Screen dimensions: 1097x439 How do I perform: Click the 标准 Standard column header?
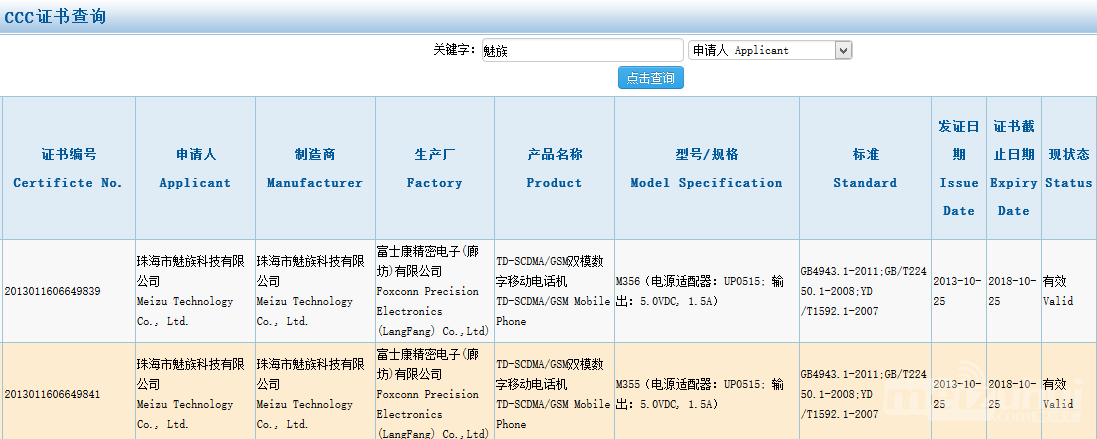(865, 168)
